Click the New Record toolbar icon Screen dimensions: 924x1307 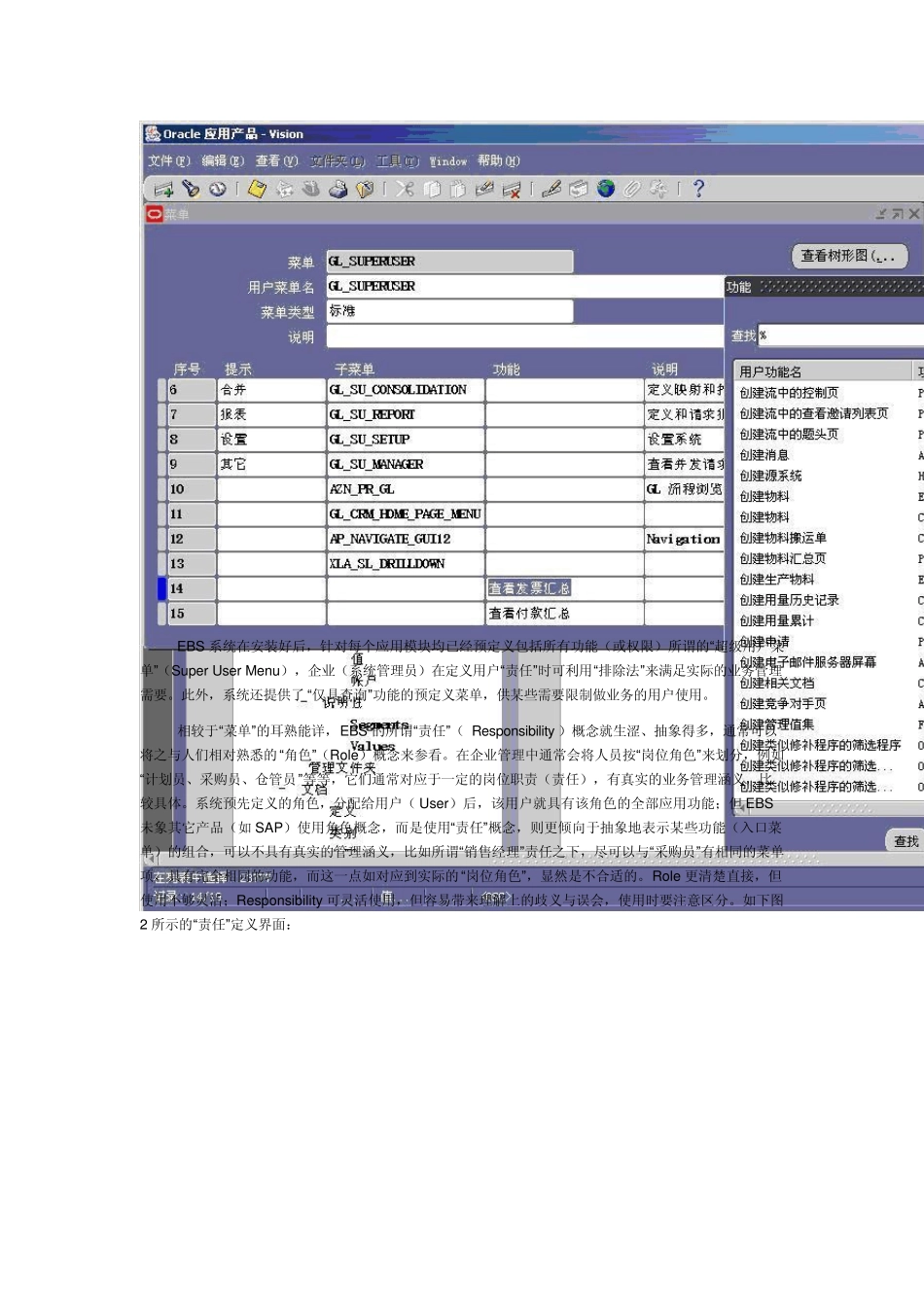tap(163, 189)
